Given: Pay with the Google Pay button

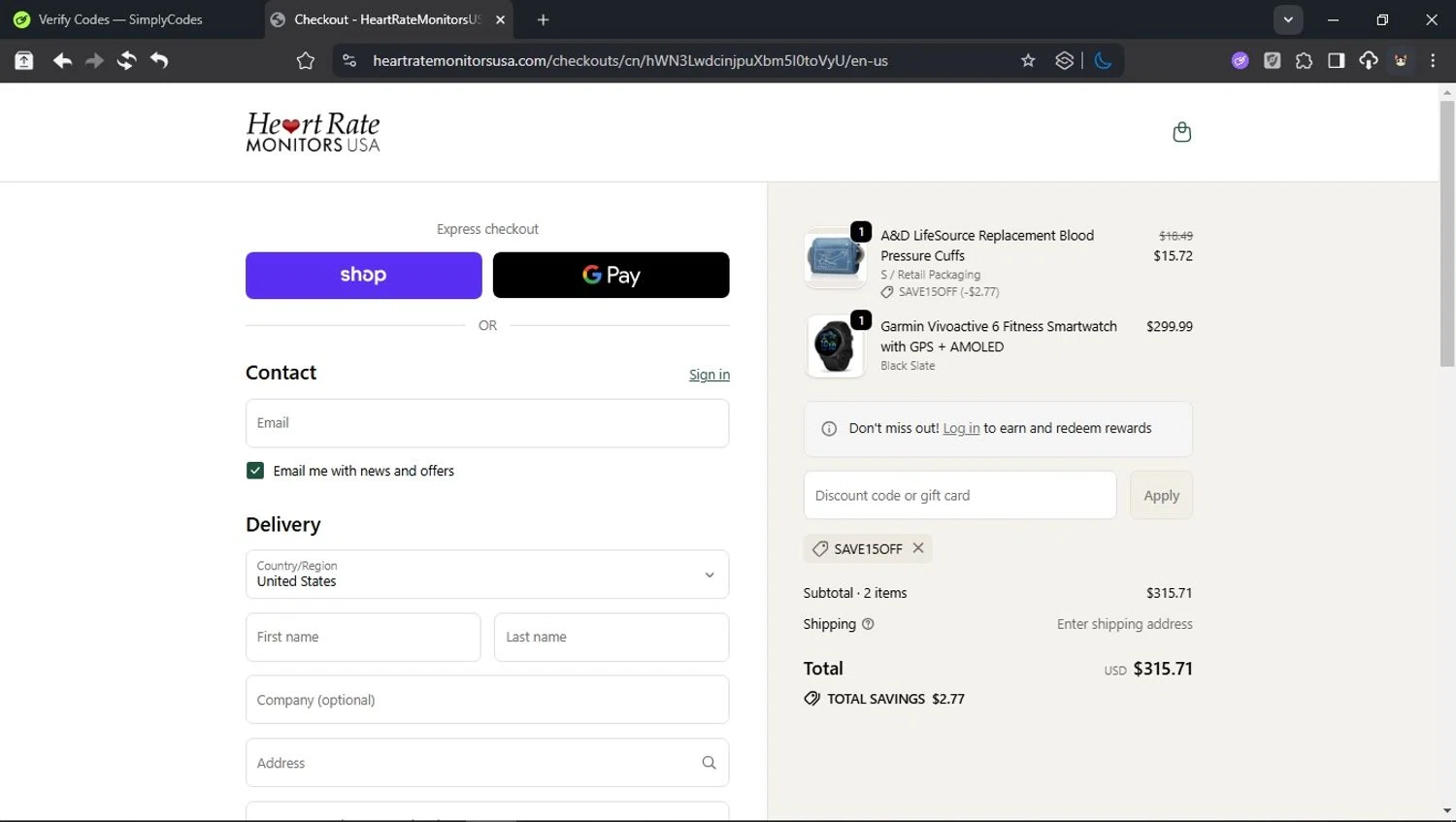Looking at the screenshot, I should click(x=612, y=276).
